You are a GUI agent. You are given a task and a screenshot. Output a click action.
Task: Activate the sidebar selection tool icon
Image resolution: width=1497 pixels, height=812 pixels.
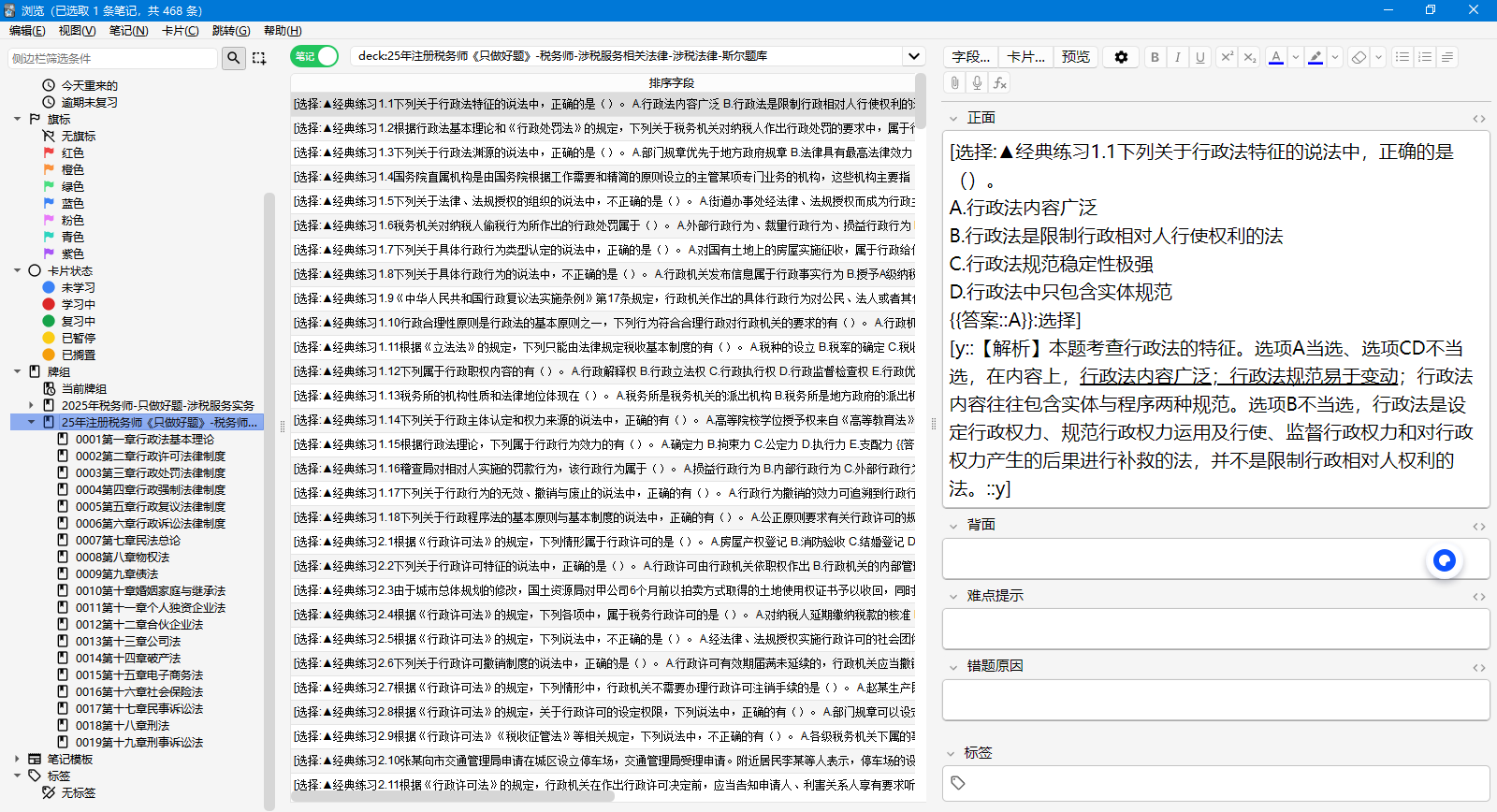259,58
